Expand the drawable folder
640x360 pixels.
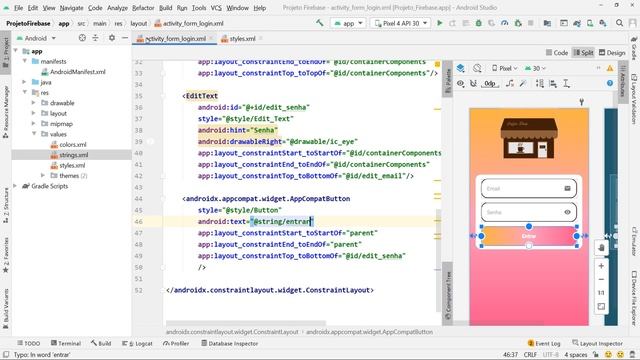click(34, 103)
